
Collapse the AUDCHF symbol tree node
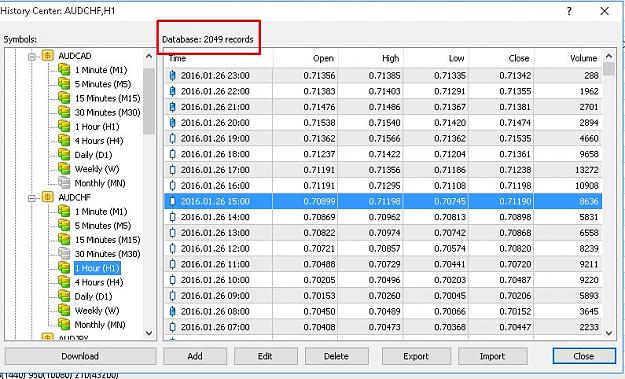point(31,198)
